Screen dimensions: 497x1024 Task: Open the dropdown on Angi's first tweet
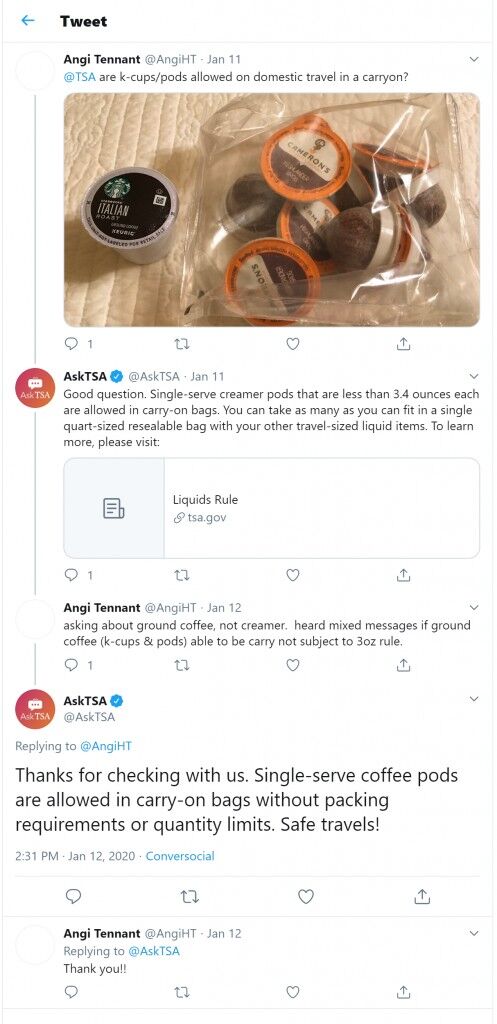click(475, 59)
